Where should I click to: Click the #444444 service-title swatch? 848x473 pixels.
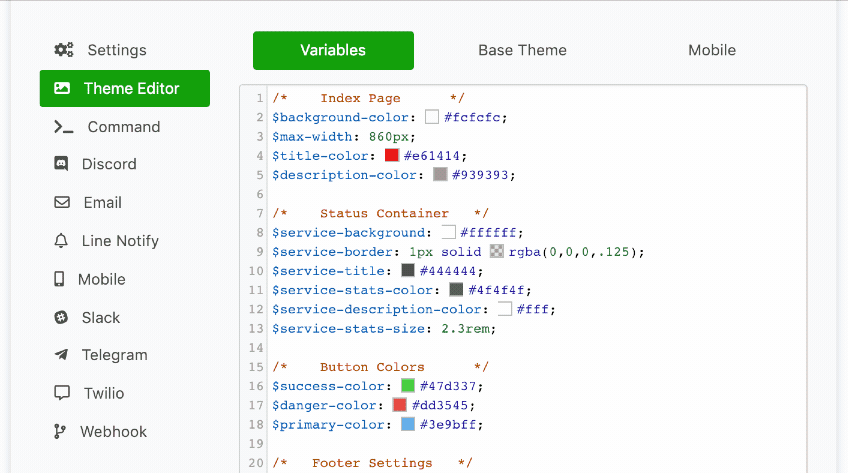(408, 270)
